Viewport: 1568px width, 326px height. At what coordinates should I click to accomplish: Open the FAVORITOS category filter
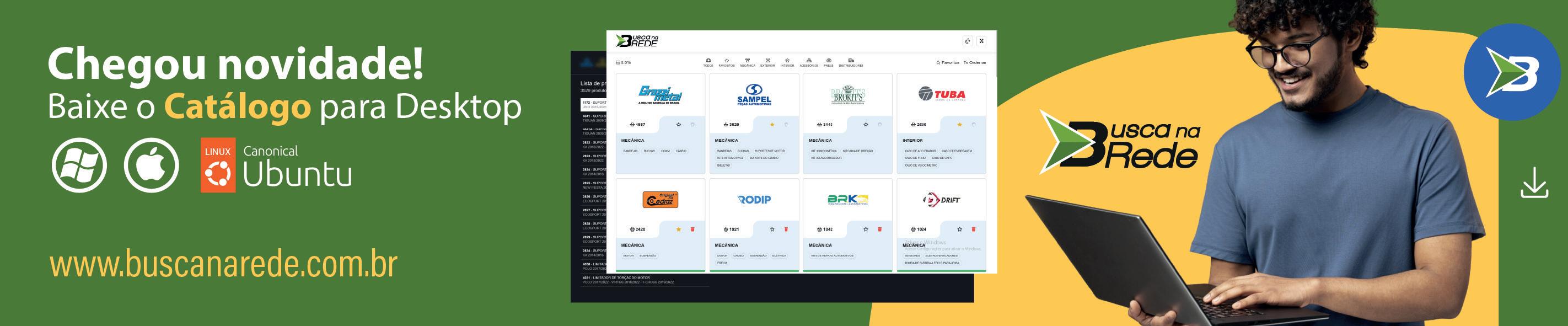(726, 62)
